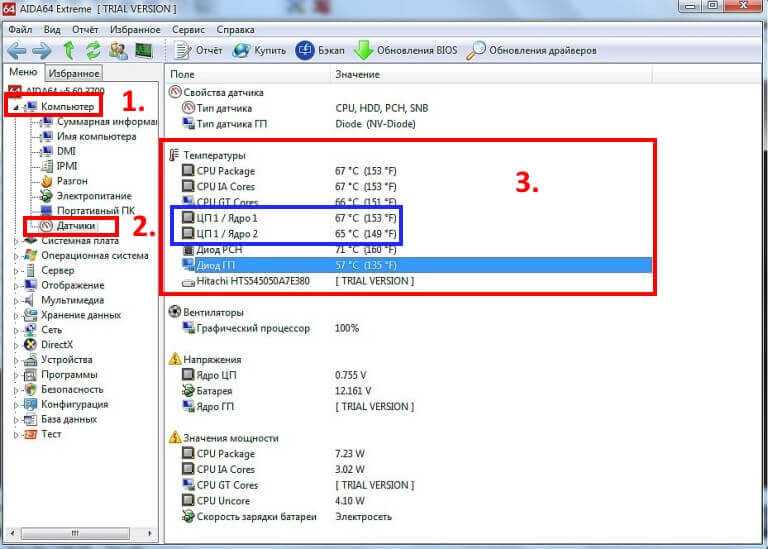Select the CPU Uncore power row

(416, 501)
